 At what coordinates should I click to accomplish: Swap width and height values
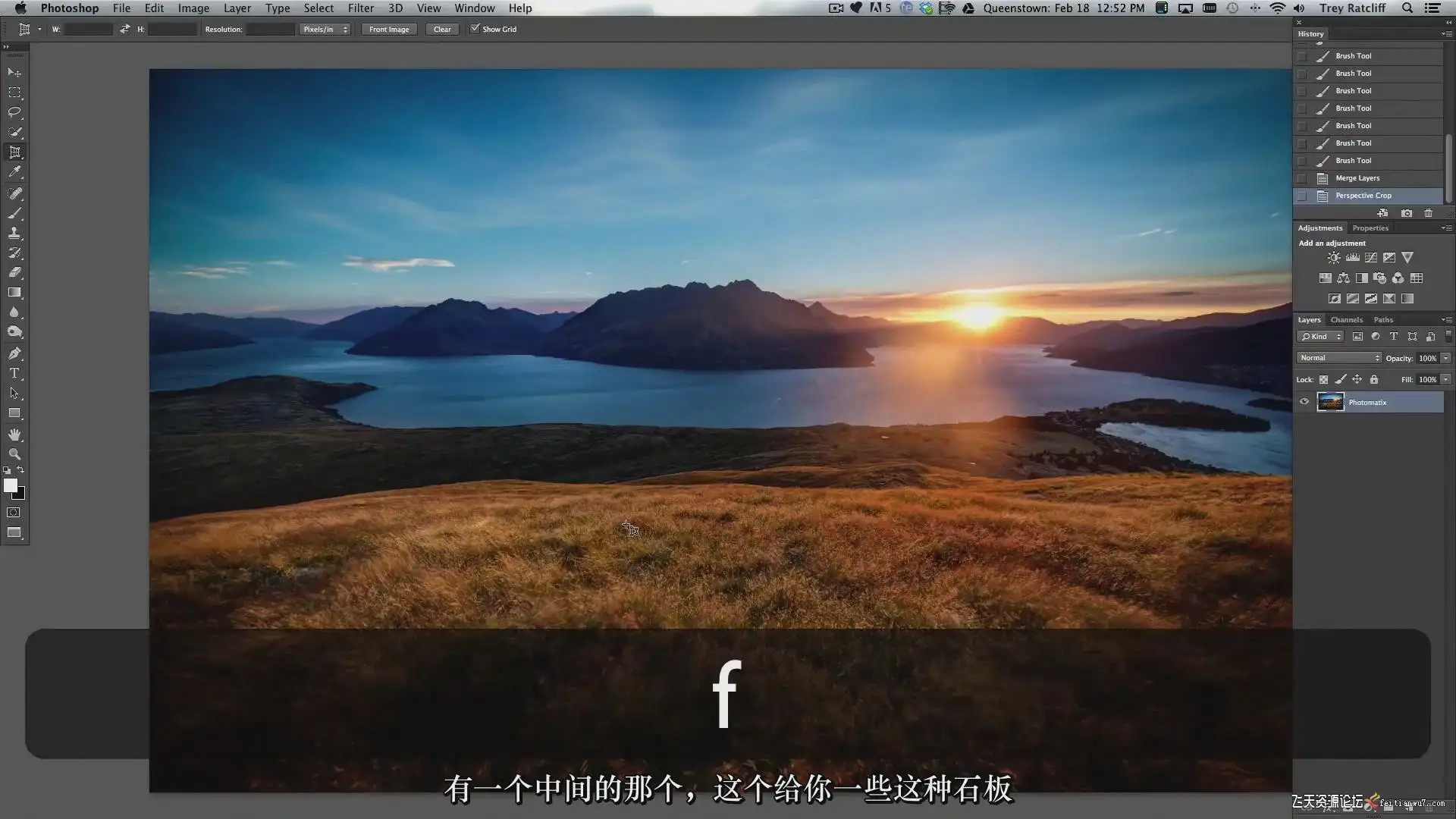coord(125,29)
